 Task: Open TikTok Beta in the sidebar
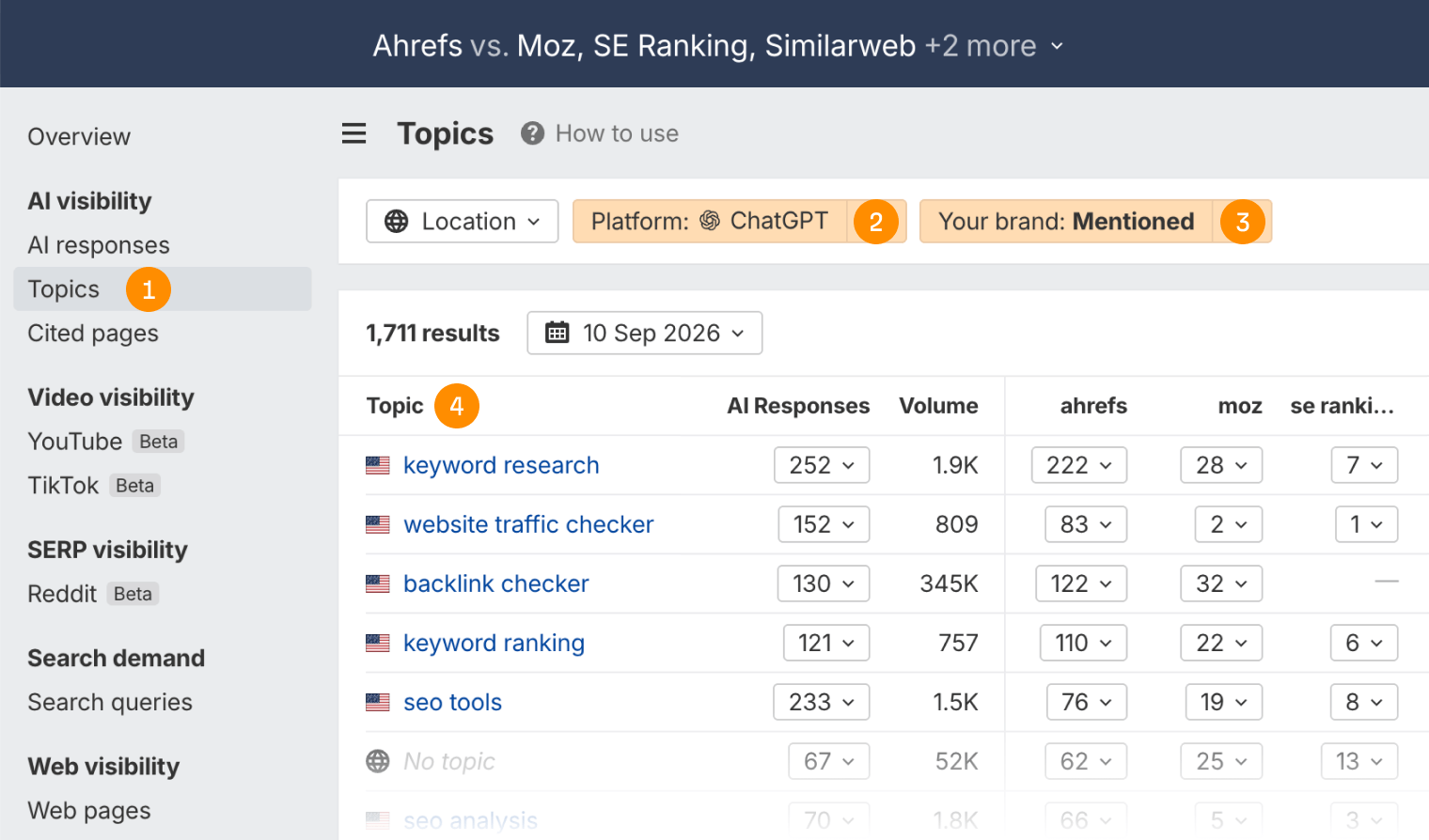coord(94,486)
